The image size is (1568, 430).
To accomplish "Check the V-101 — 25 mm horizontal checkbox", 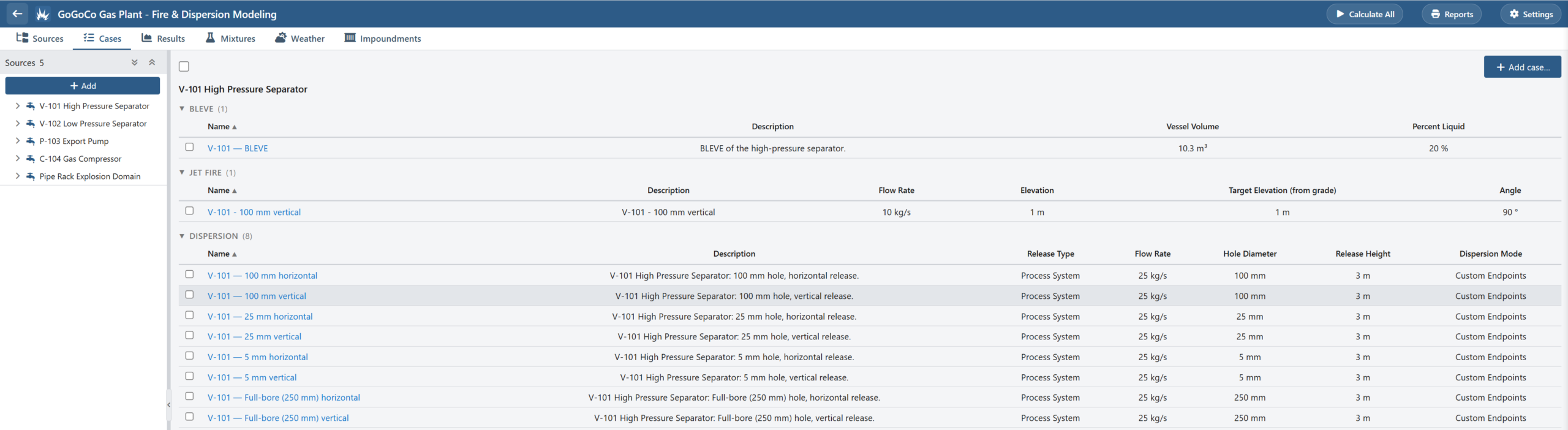I will [189, 315].
